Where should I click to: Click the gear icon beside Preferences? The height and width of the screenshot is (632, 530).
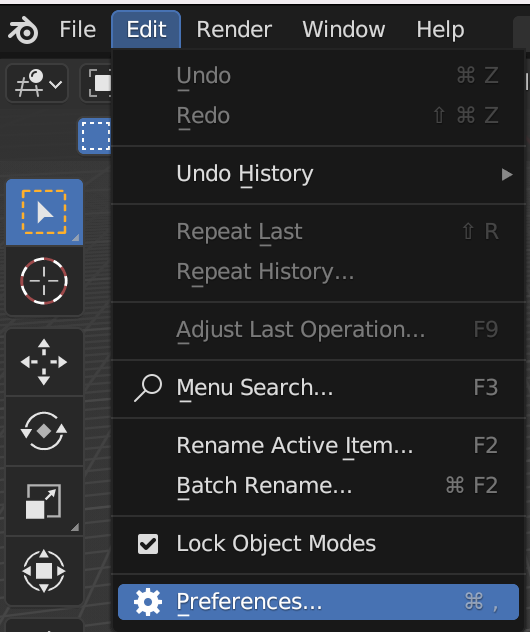pos(148,602)
